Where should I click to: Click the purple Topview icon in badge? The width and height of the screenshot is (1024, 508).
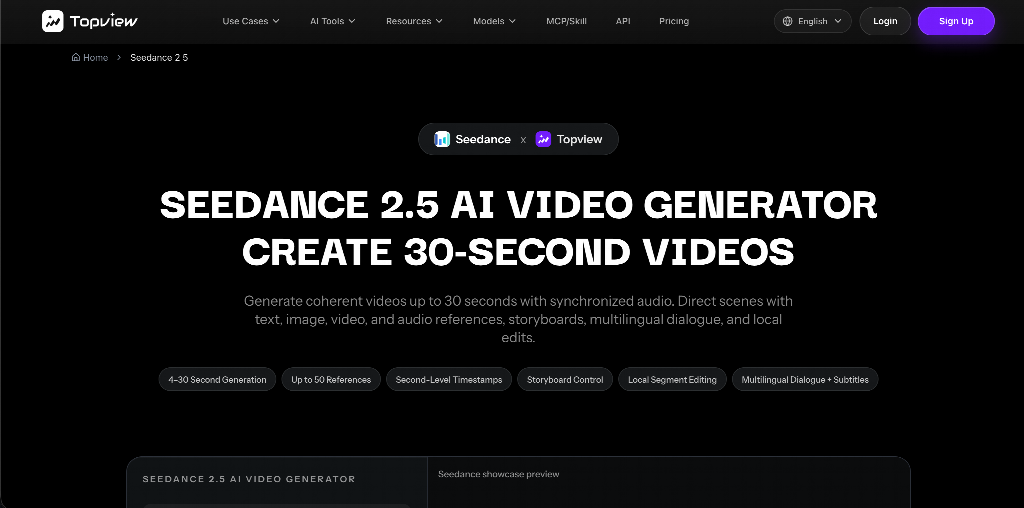[543, 139]
